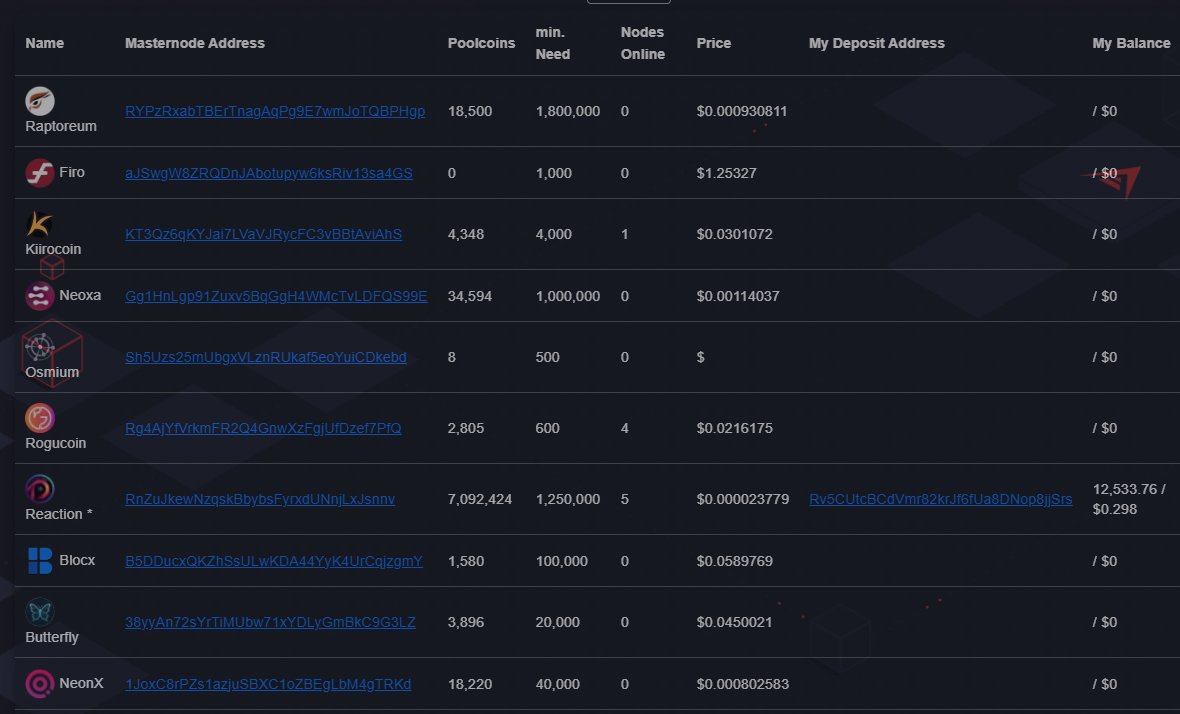Click the Blocx coin logo

click(40, 561)
